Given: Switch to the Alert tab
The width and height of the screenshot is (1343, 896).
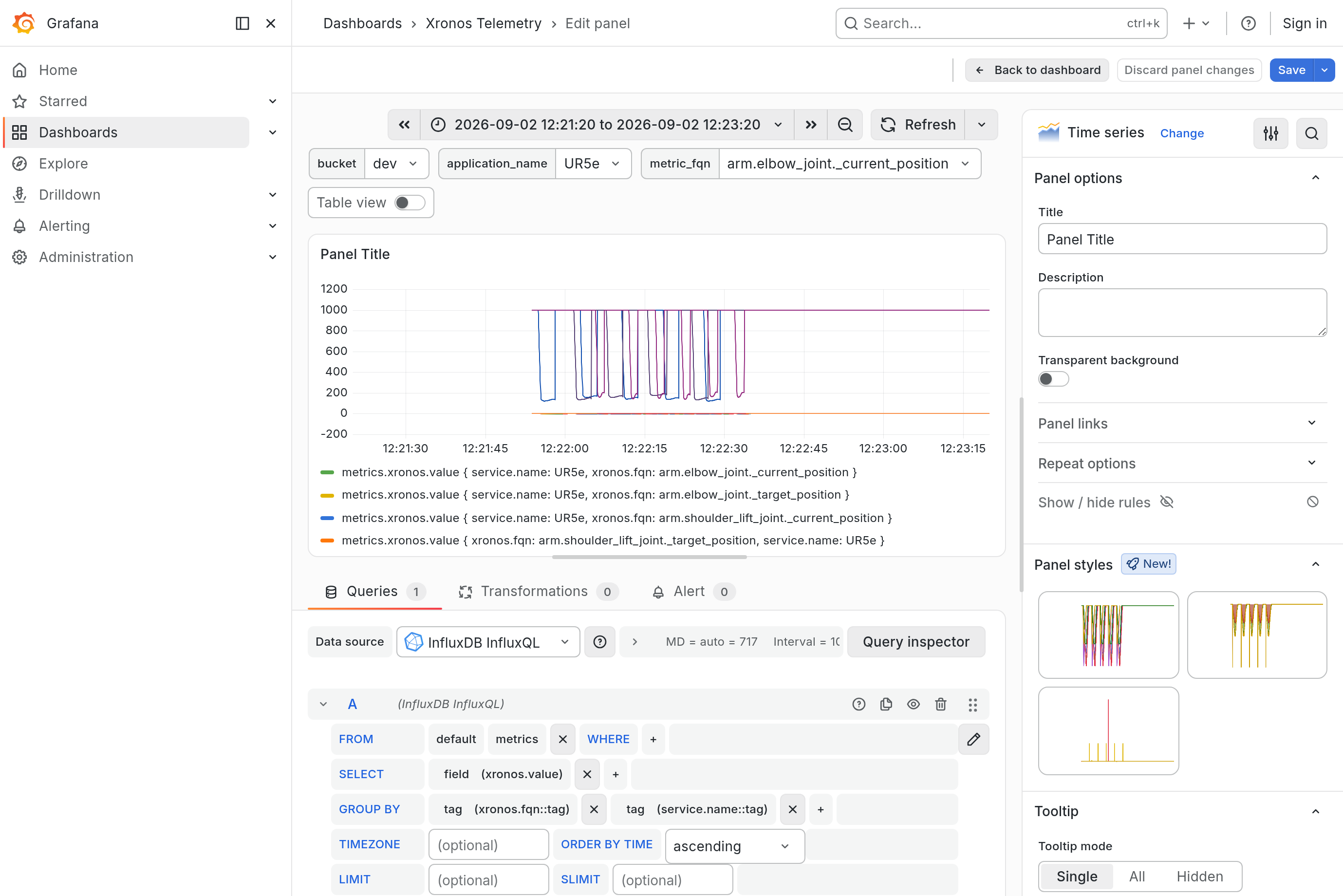Looking at the screenshot, I should (x=693, y=592).
